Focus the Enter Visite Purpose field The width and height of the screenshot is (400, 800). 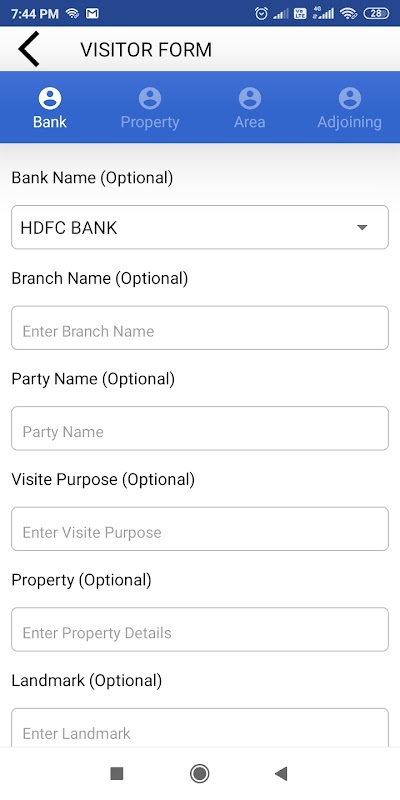tap(200, 529)
